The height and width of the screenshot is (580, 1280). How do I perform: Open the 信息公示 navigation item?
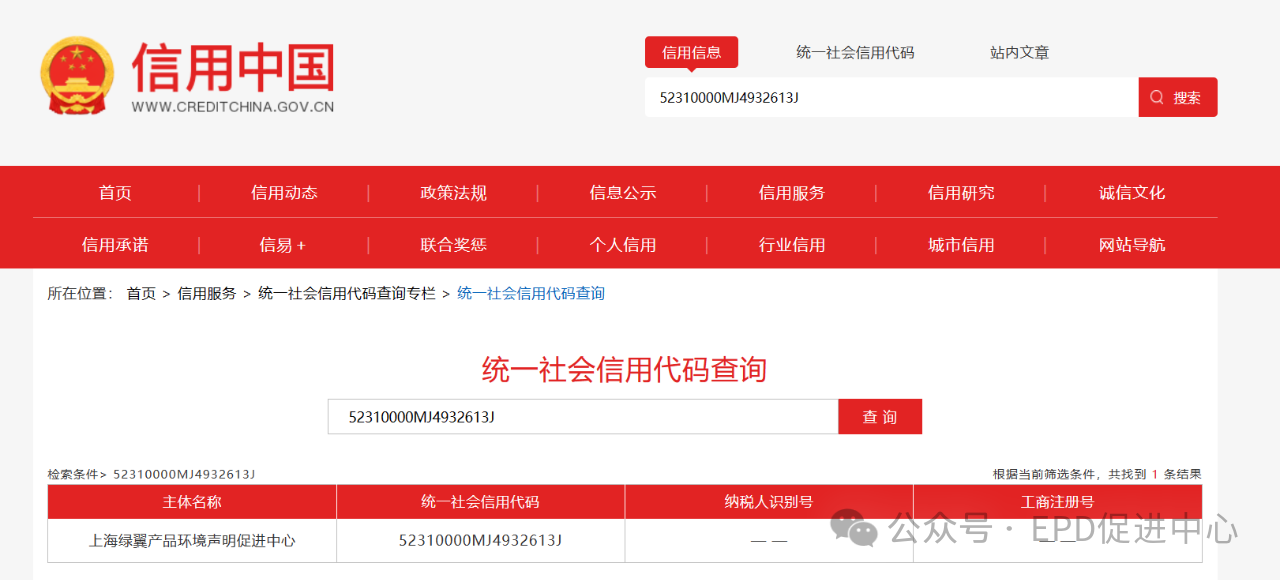pyautogui.click(x=623, y=193)
